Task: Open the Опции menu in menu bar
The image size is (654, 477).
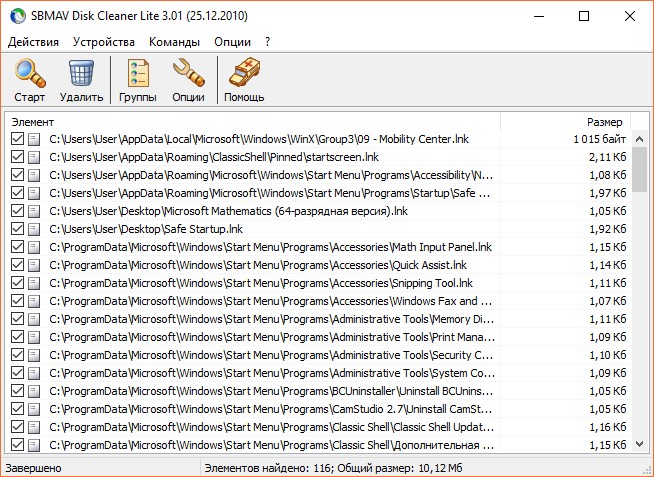Action: [x=232, y=42]
